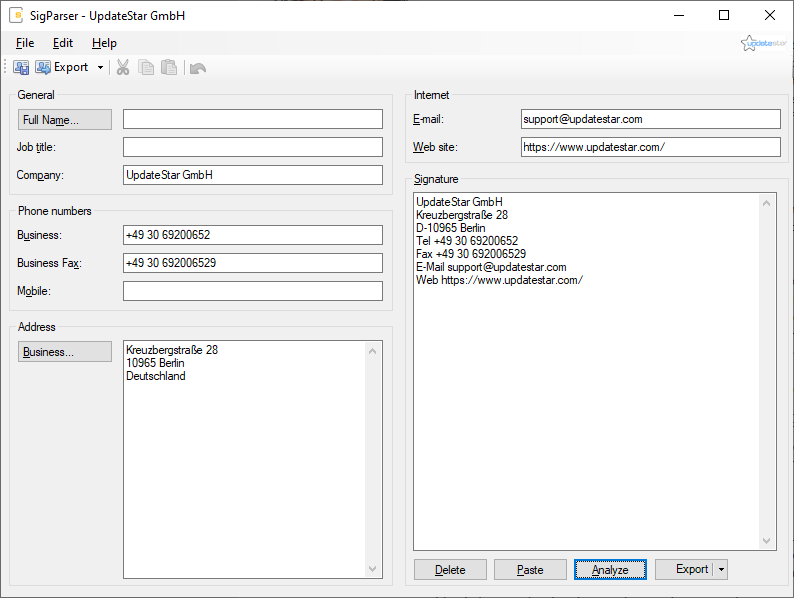Click the E-mail input field
The height and width of the screenshot is (598, 794).
click(x=651, y=119)
